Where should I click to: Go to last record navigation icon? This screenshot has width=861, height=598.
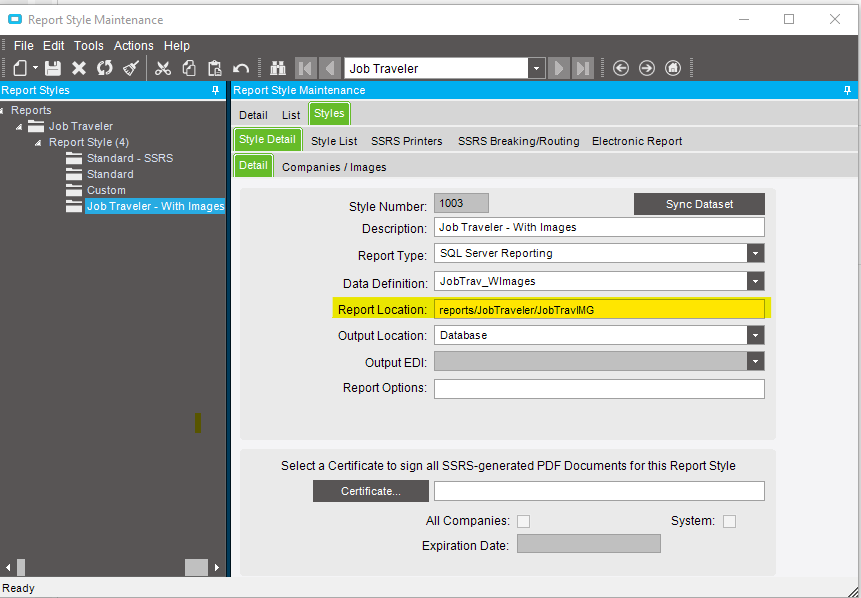tap(583, 68)
